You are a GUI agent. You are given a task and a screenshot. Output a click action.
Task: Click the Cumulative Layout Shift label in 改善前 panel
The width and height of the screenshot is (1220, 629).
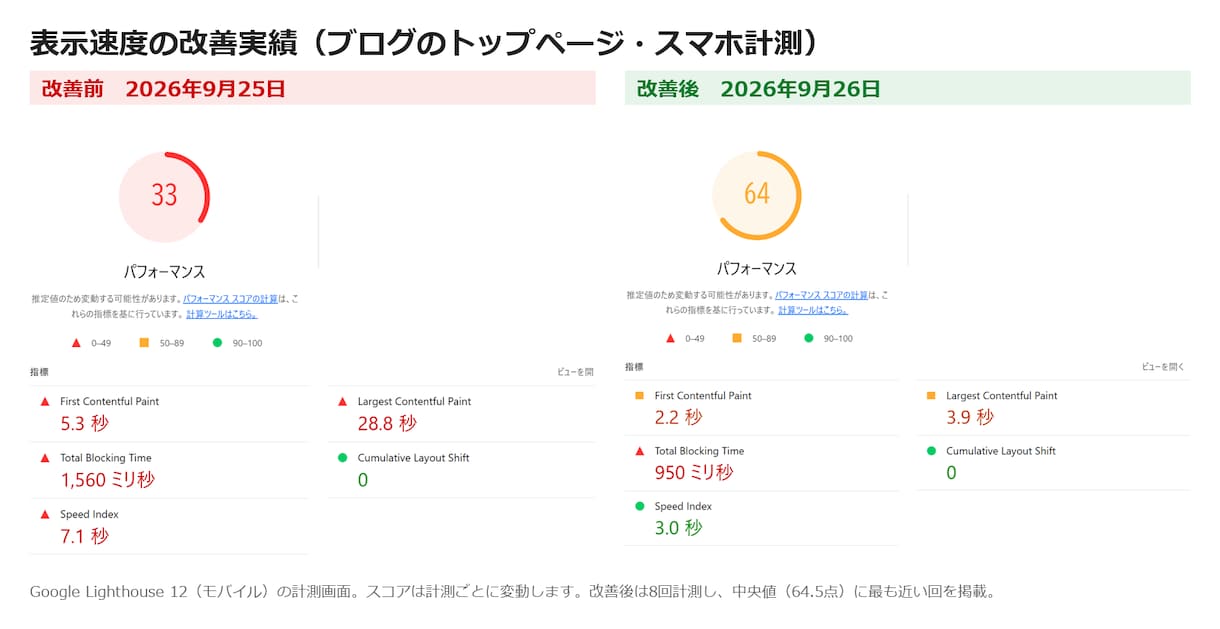coord(413,458)
